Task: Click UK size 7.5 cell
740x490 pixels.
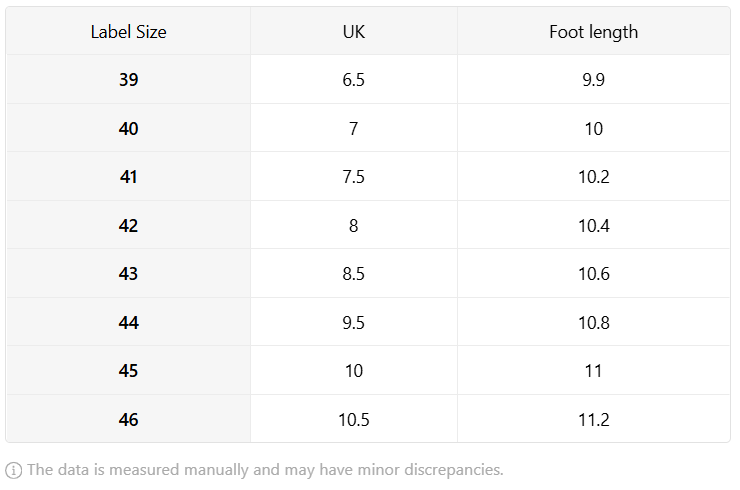Action: [x=353, y=177]
